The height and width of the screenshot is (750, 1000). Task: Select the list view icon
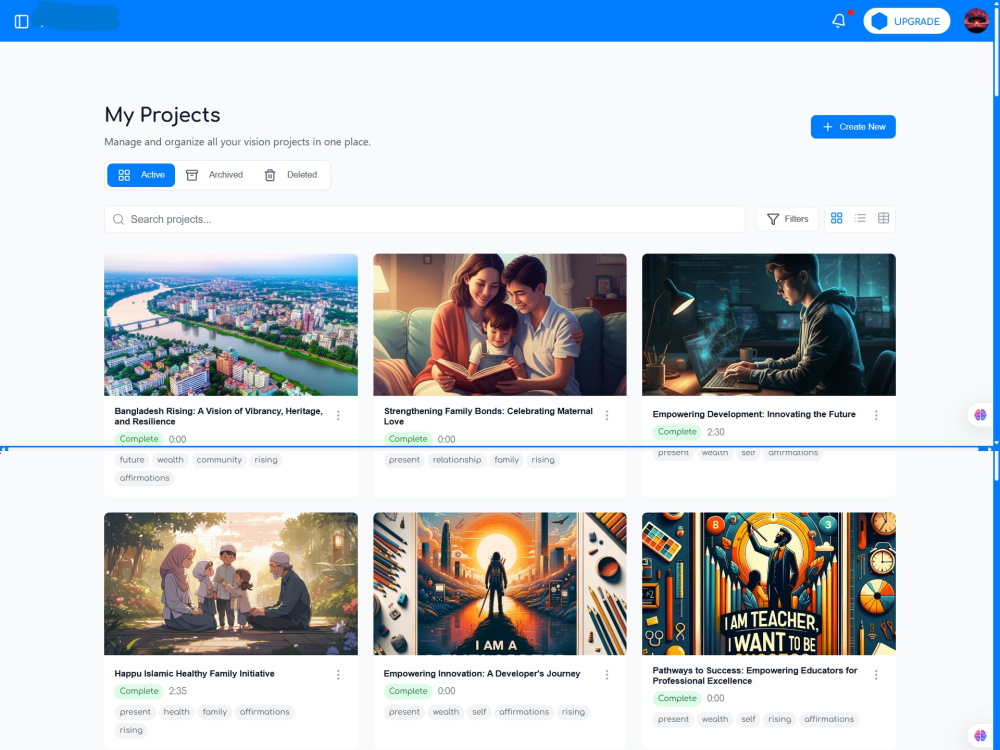860,219
